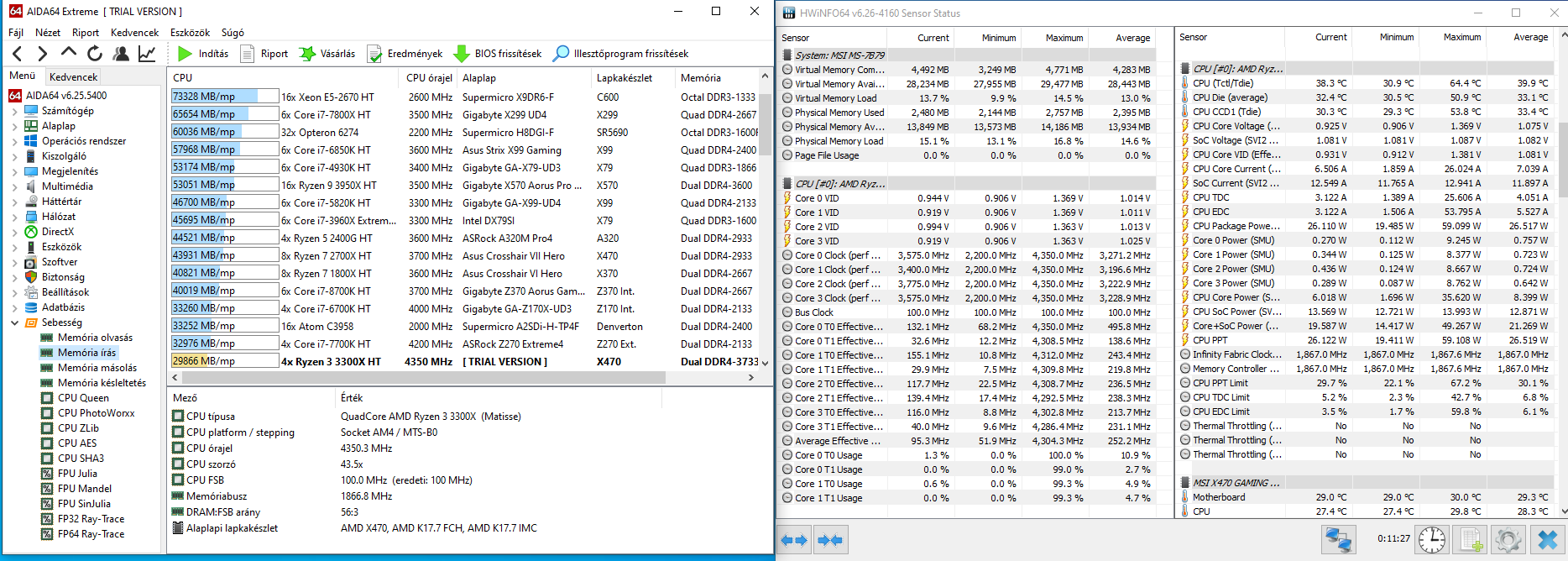The image size is (1568, 561).
Task: Click the Alaplap column header
Action: pos(525,77)
